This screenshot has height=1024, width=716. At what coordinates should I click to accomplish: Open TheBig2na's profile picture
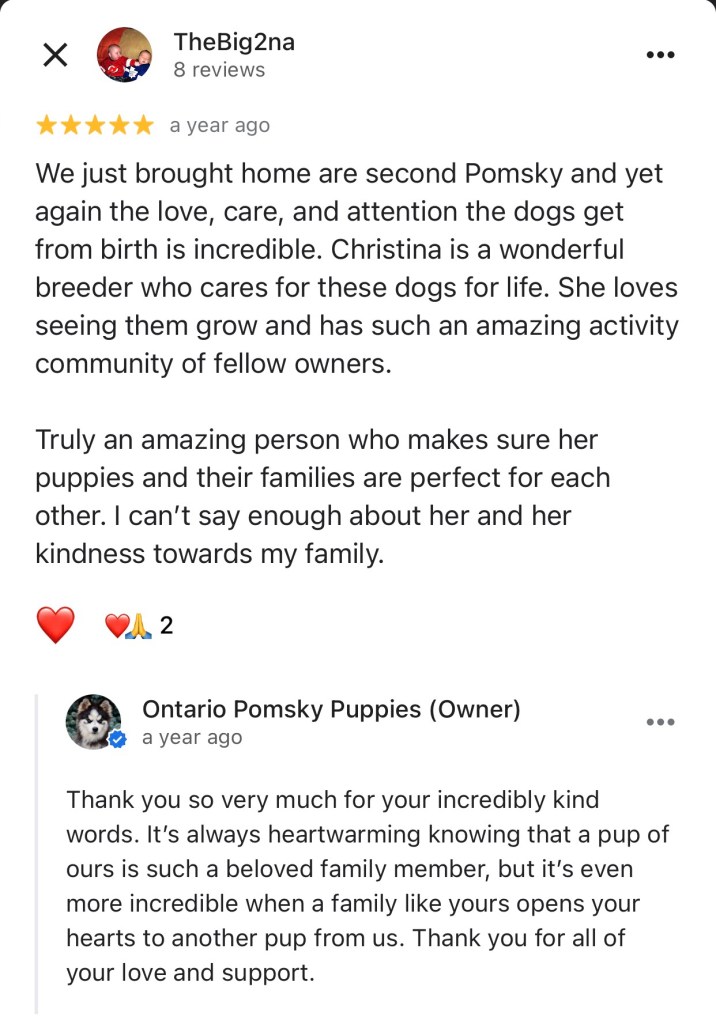[125, 55]
